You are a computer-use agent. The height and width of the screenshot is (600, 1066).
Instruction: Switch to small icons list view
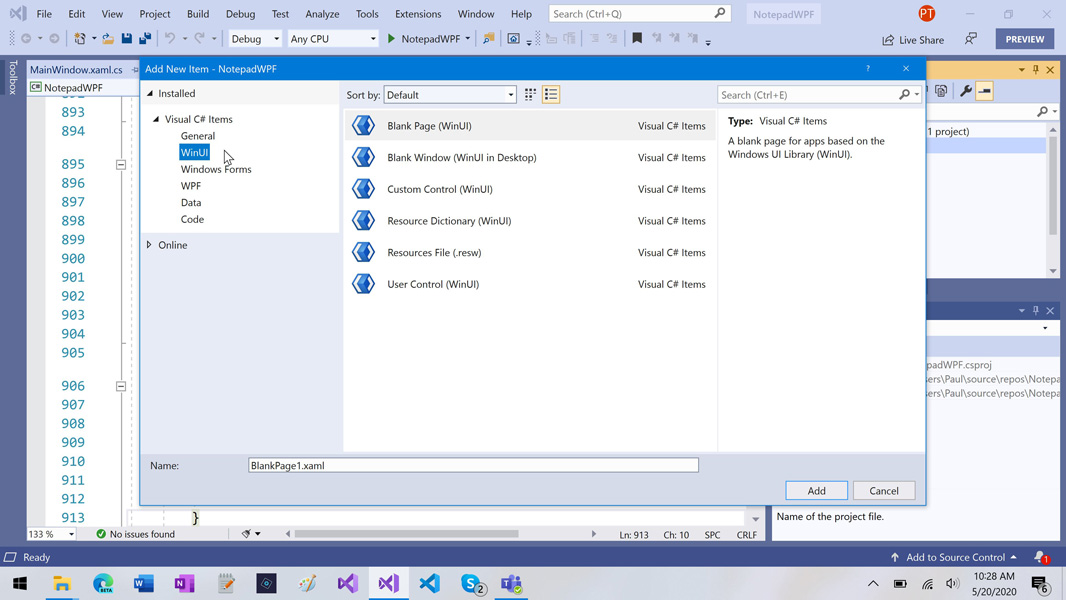[551, 94]
